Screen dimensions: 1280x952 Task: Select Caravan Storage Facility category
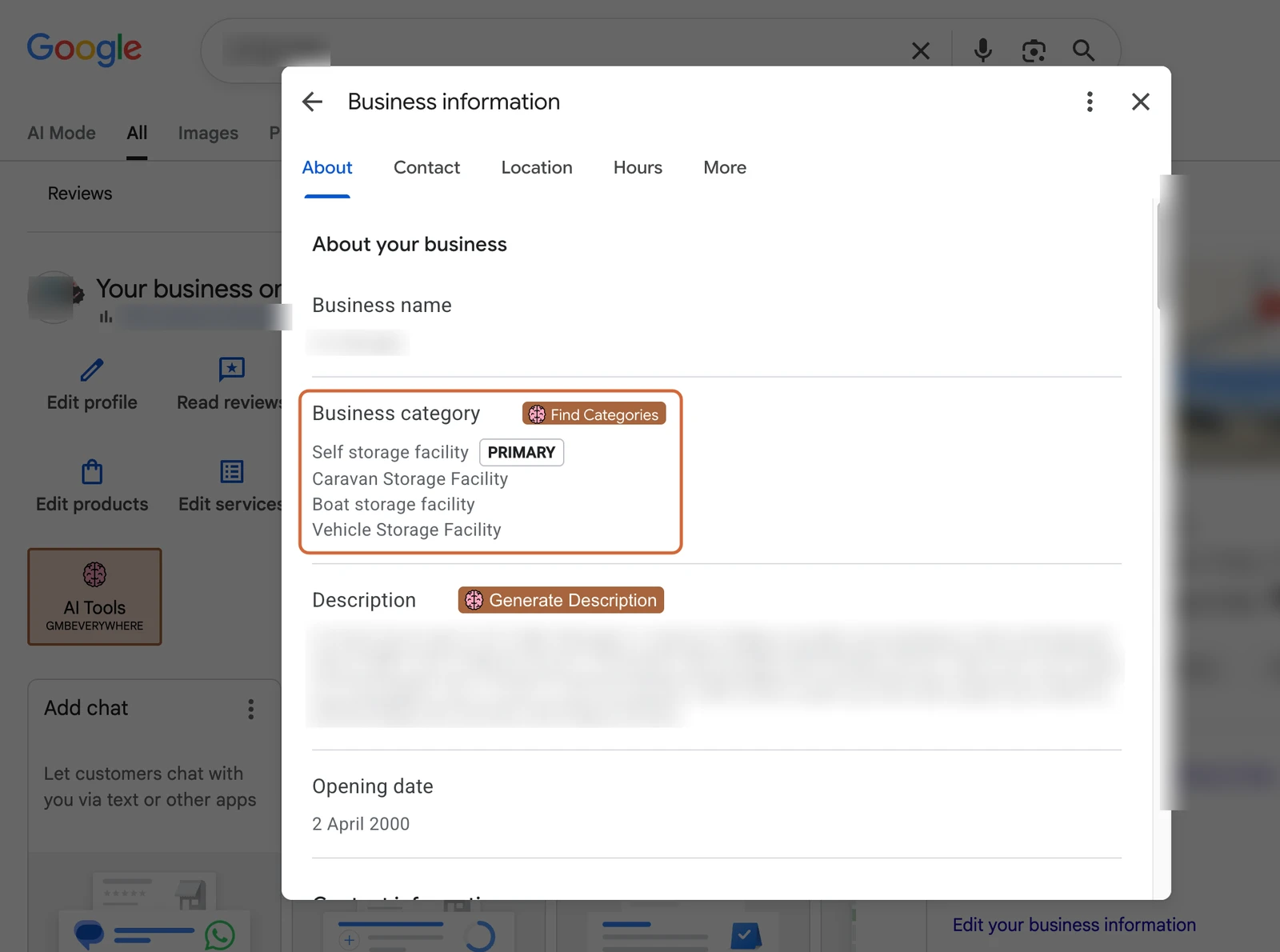[x=410, y=478]
